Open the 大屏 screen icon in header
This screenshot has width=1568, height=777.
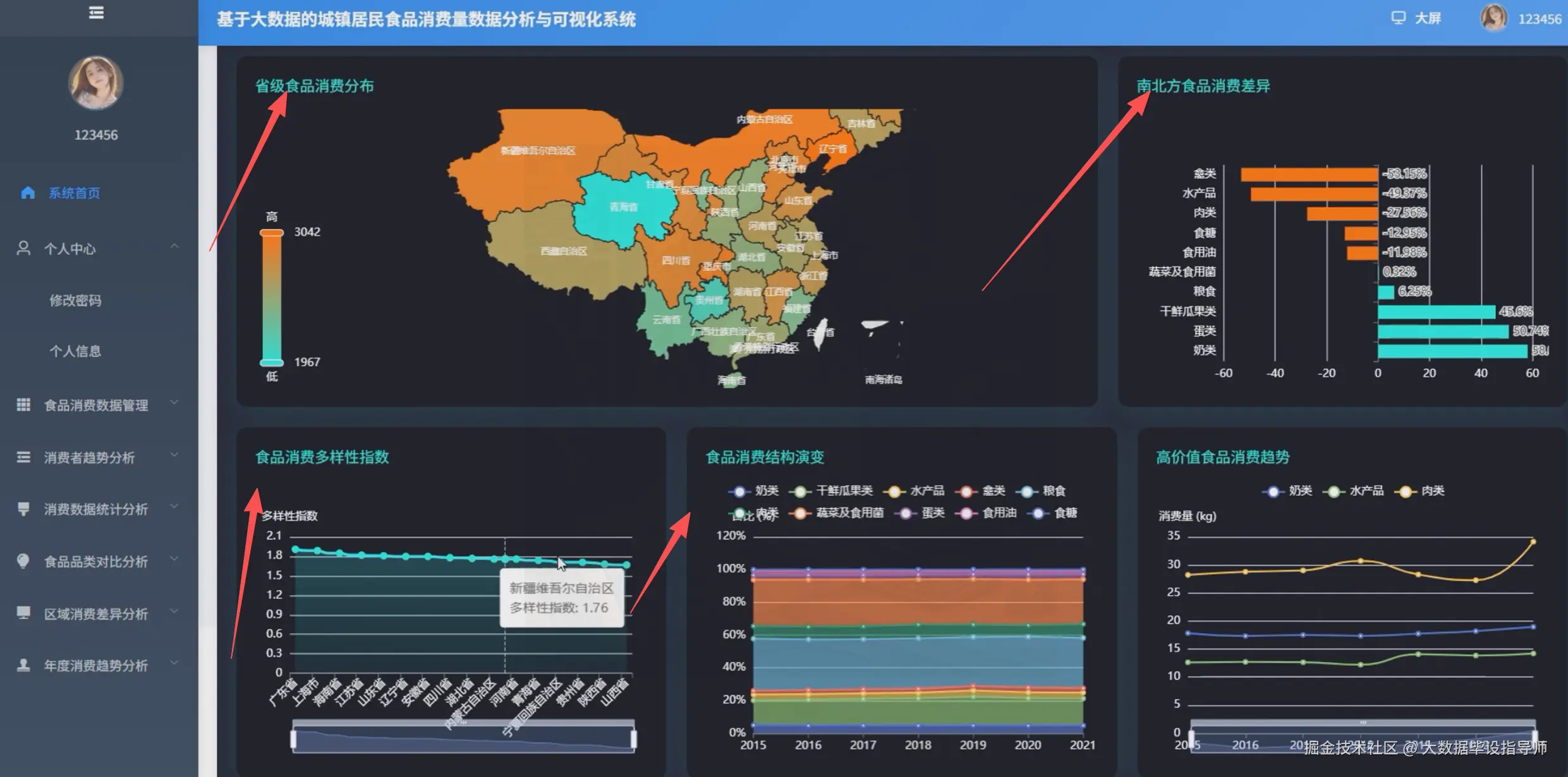tap(1400, 18)
